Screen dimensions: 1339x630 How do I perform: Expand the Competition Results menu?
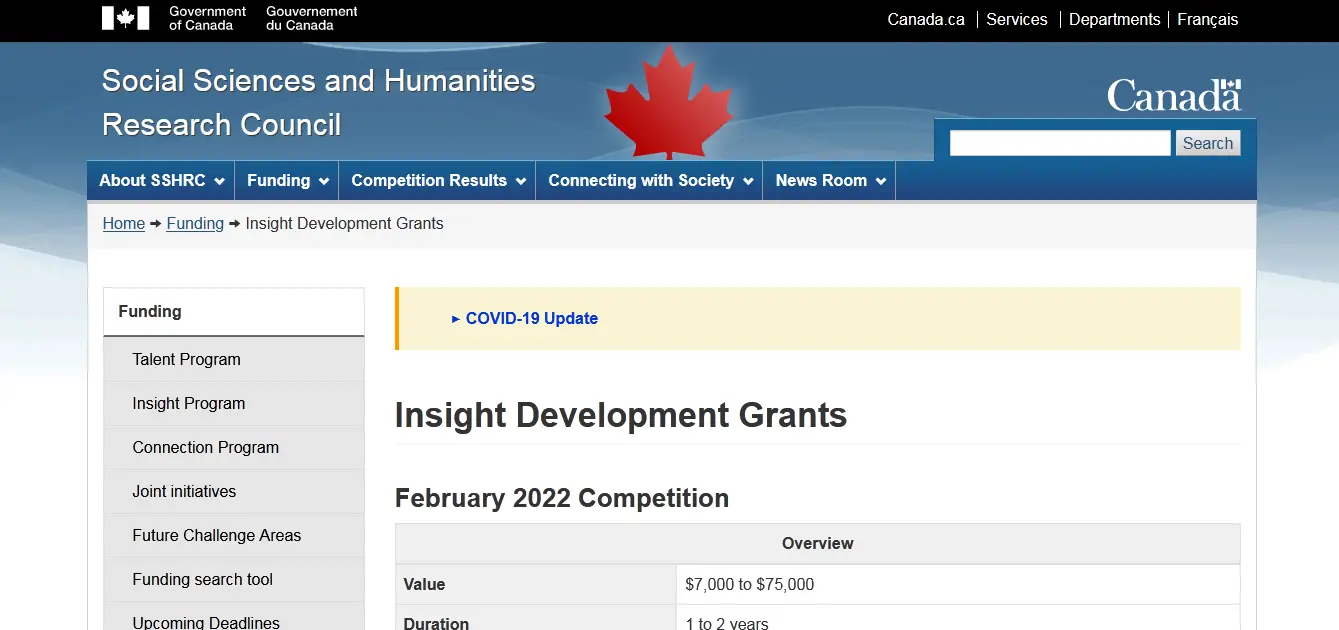438,181
